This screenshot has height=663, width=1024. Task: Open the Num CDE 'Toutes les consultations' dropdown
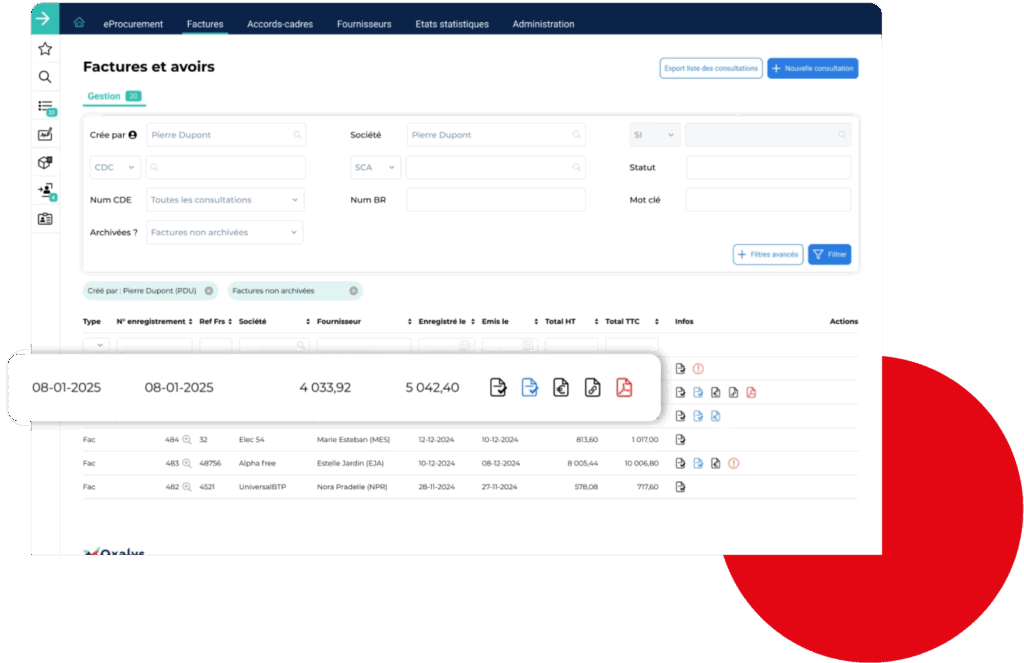pyautogui.click(x=224, y=200)
